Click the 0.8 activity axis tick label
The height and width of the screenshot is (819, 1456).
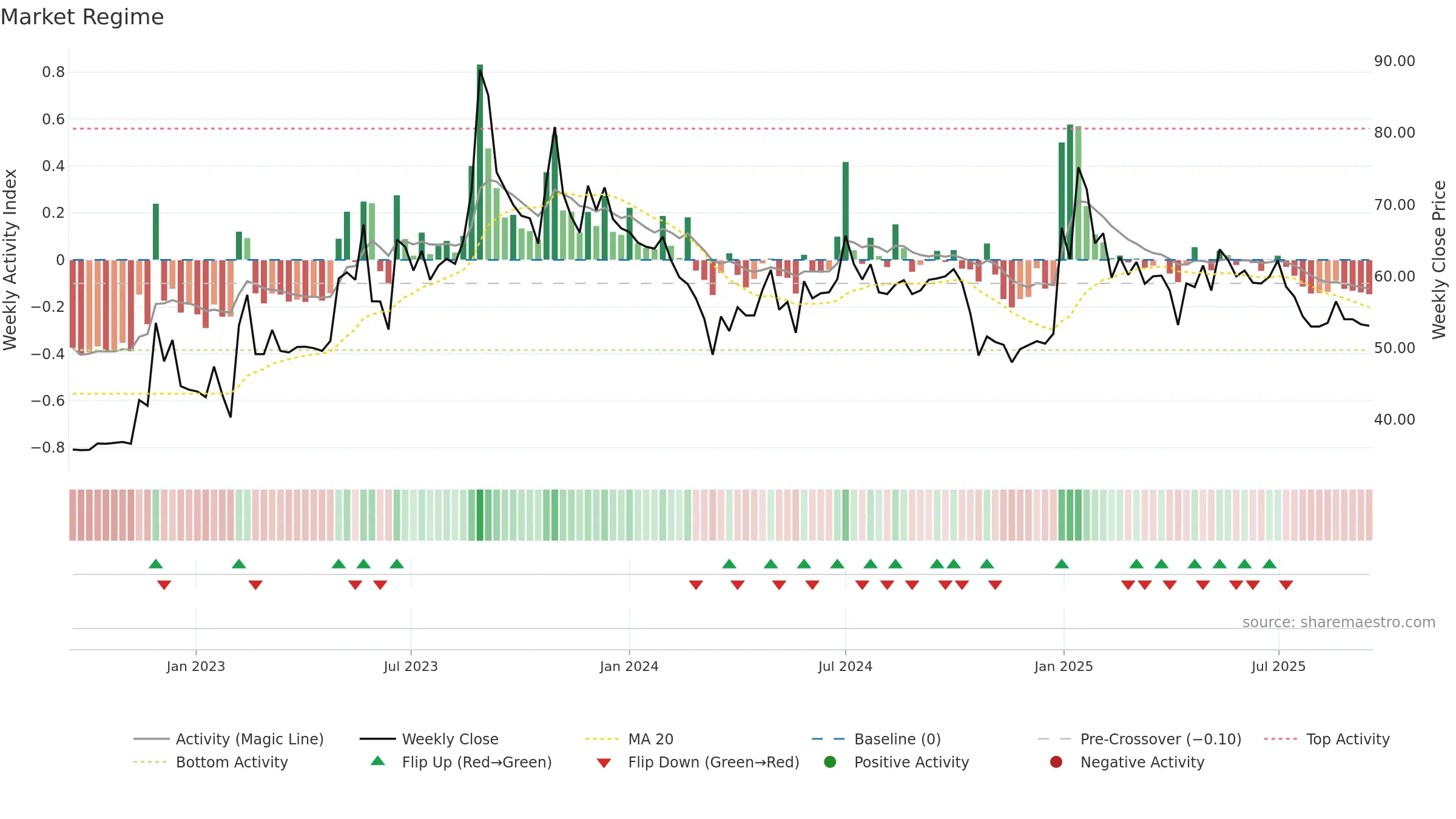[x=53, y=72]
